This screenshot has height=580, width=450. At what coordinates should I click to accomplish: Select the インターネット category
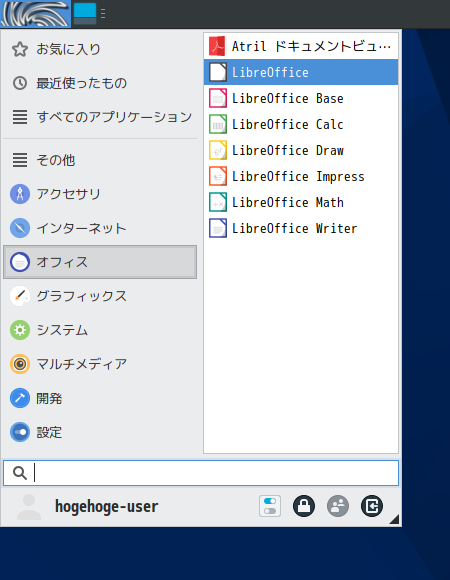click(x=100, y=228)
